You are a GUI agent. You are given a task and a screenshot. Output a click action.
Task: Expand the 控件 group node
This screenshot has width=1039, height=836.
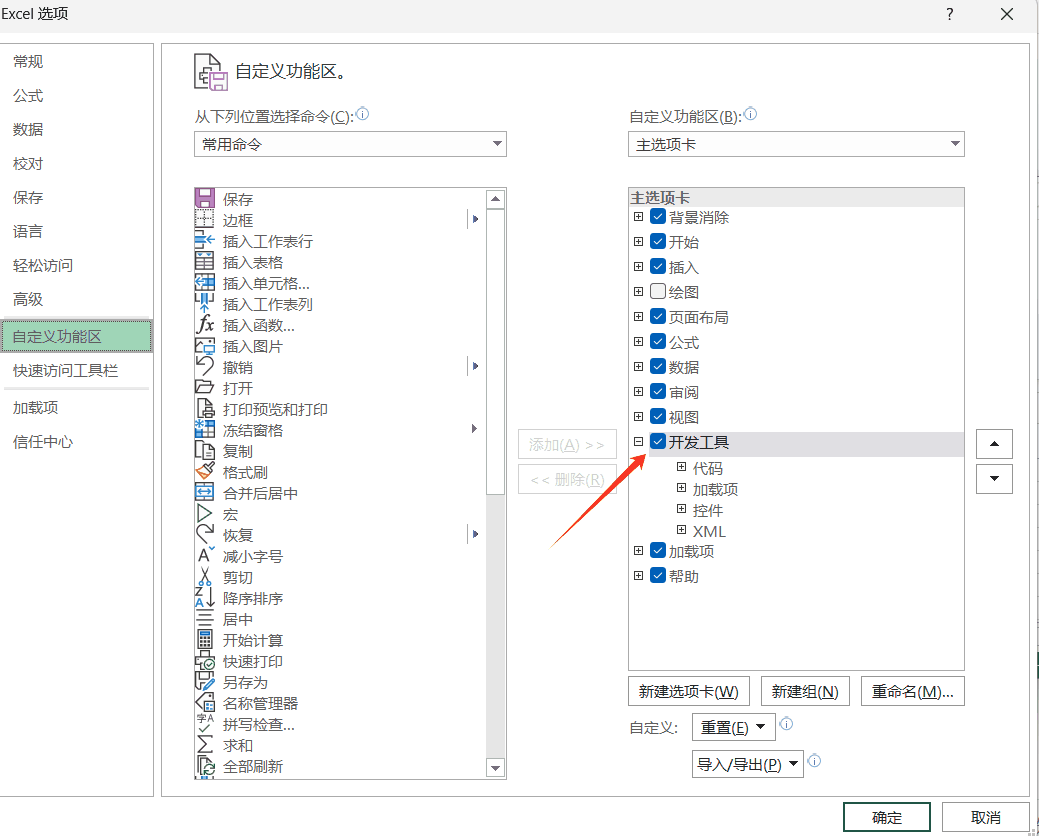coord(681,509)
